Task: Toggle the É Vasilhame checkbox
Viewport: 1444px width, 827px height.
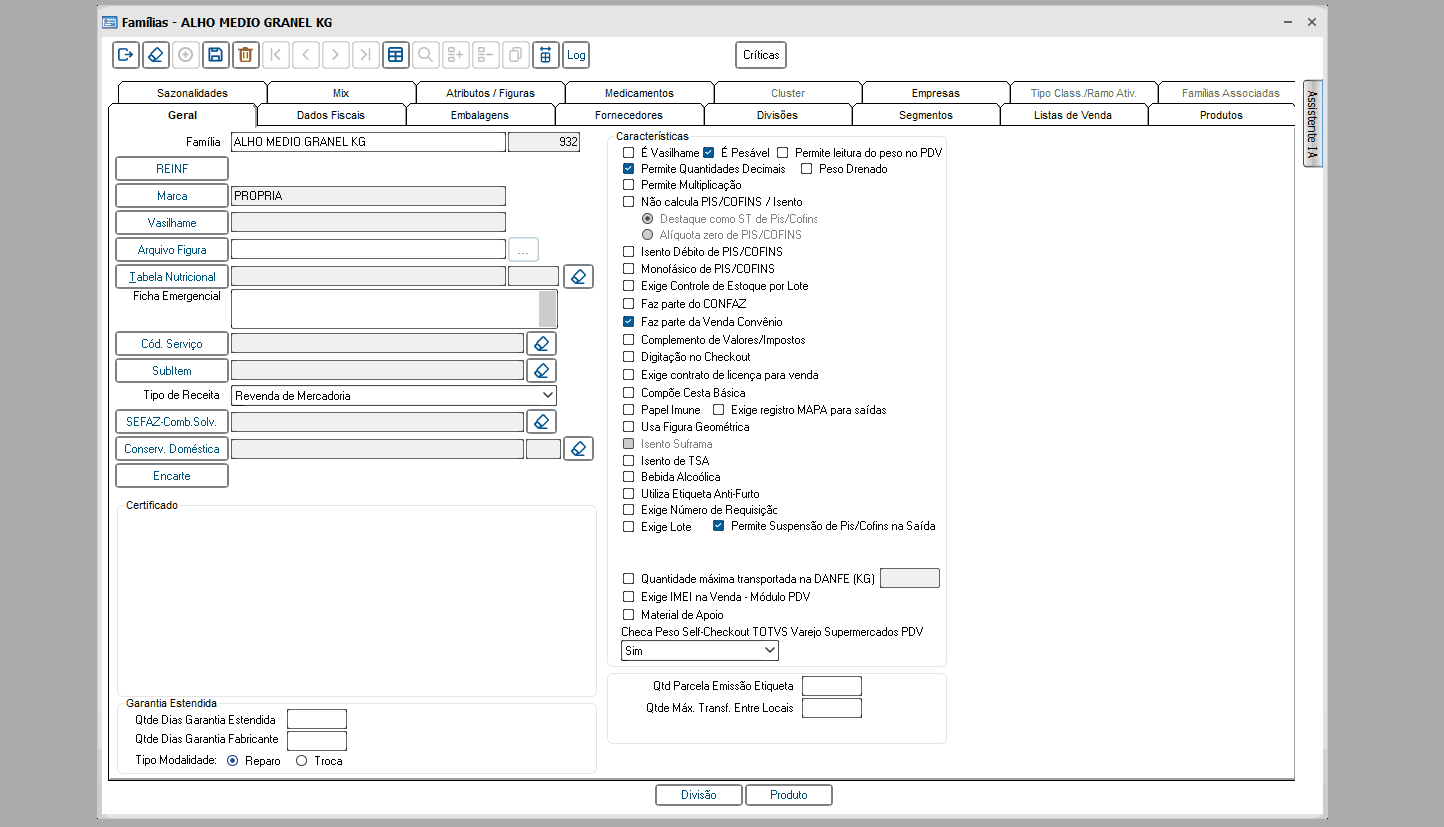Action: 628,153
